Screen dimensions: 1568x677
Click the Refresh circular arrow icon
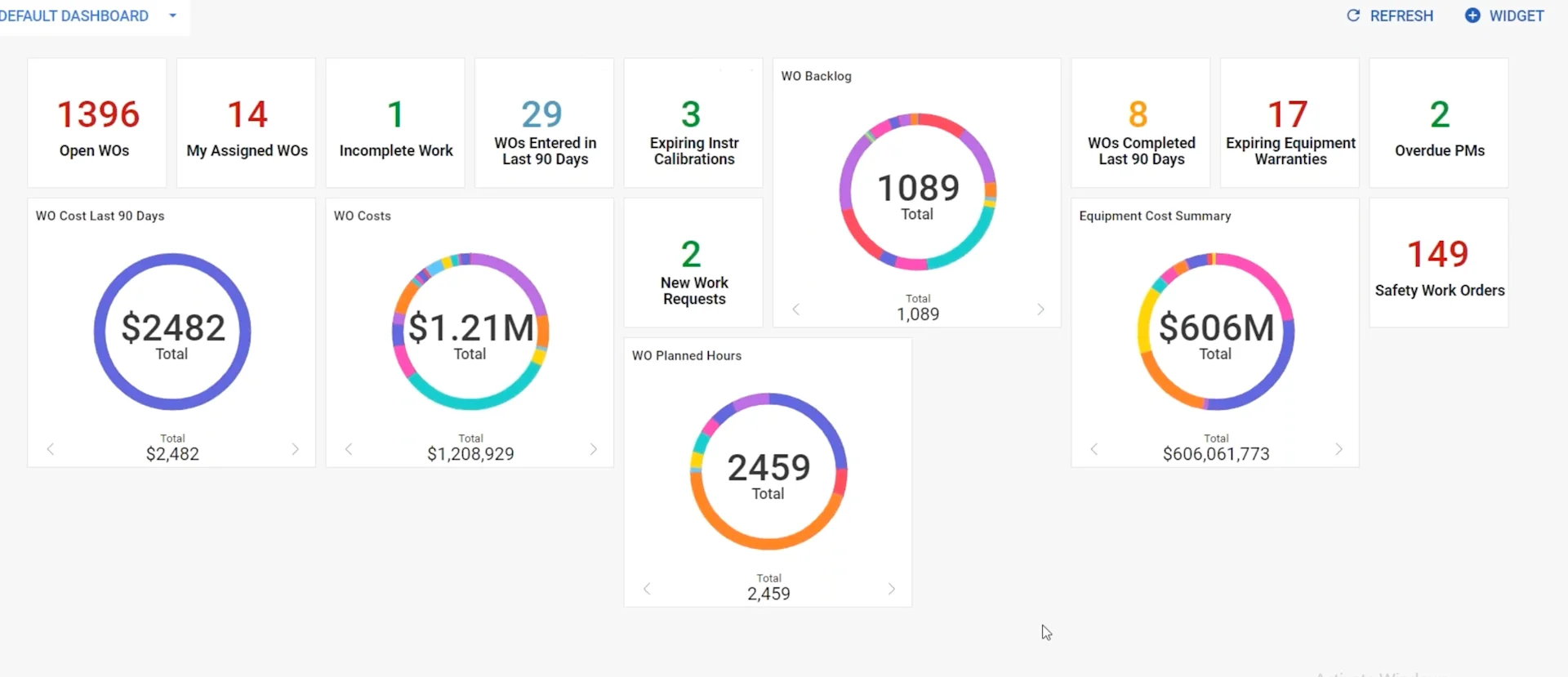(1353, 16)
